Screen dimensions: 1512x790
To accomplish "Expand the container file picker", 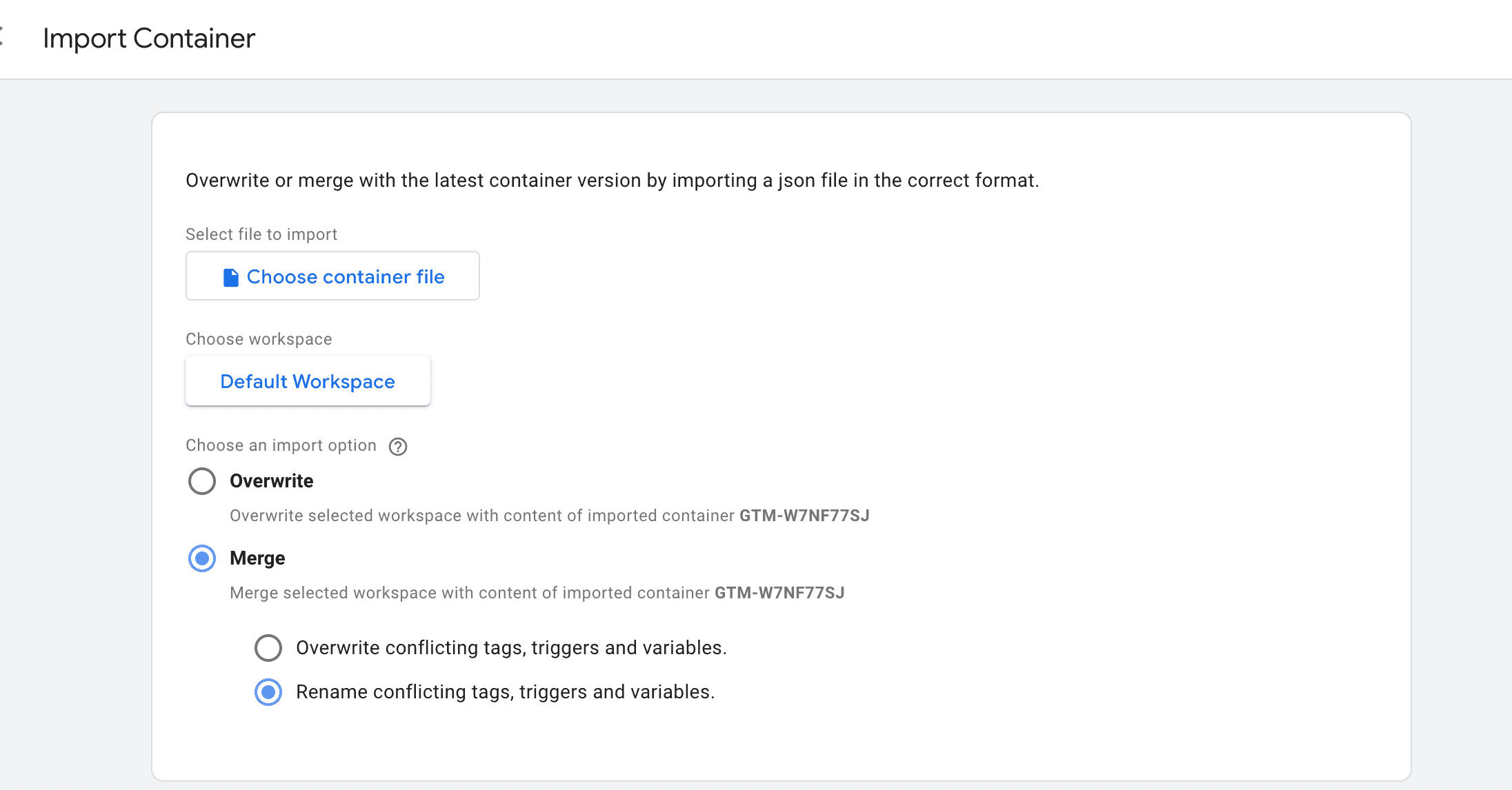I will [x=332, y=276].
